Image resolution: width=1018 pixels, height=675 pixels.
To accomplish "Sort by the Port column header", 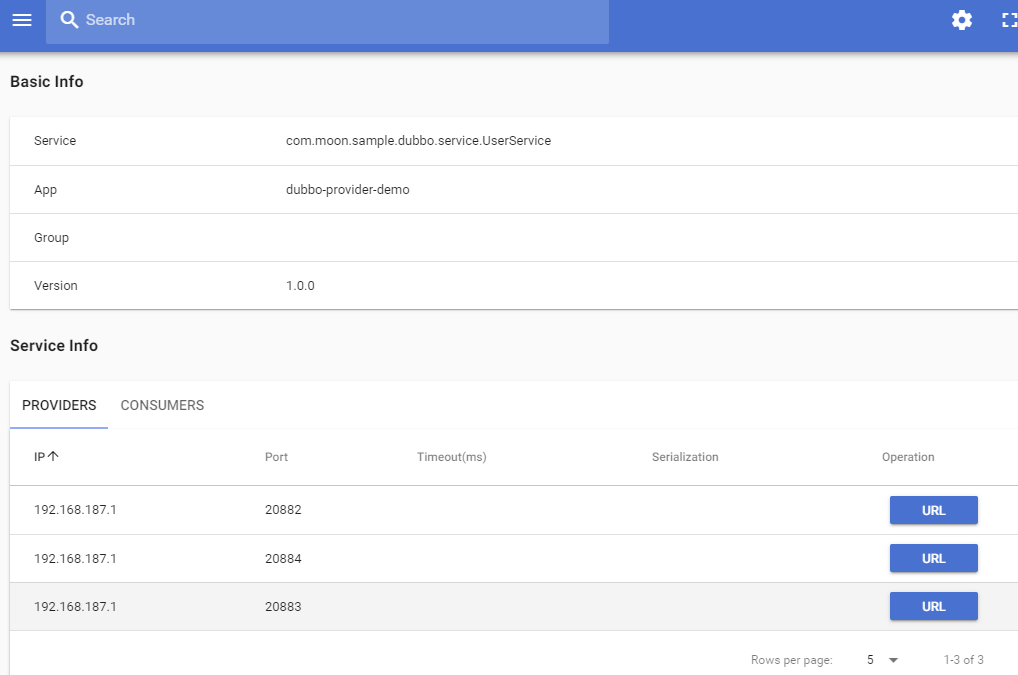I will pyautogui.click(x=276, y=457).
